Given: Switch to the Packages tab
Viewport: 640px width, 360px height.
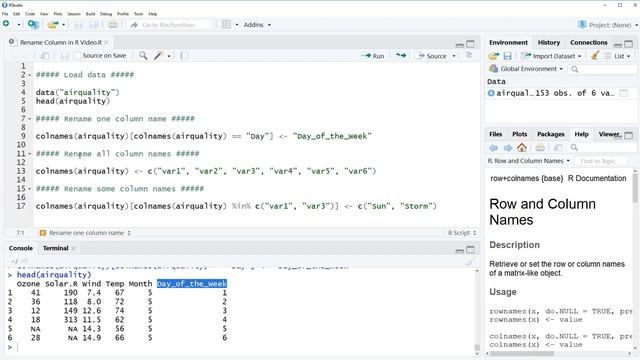Looking at the screenshot, I should (551, 134).
